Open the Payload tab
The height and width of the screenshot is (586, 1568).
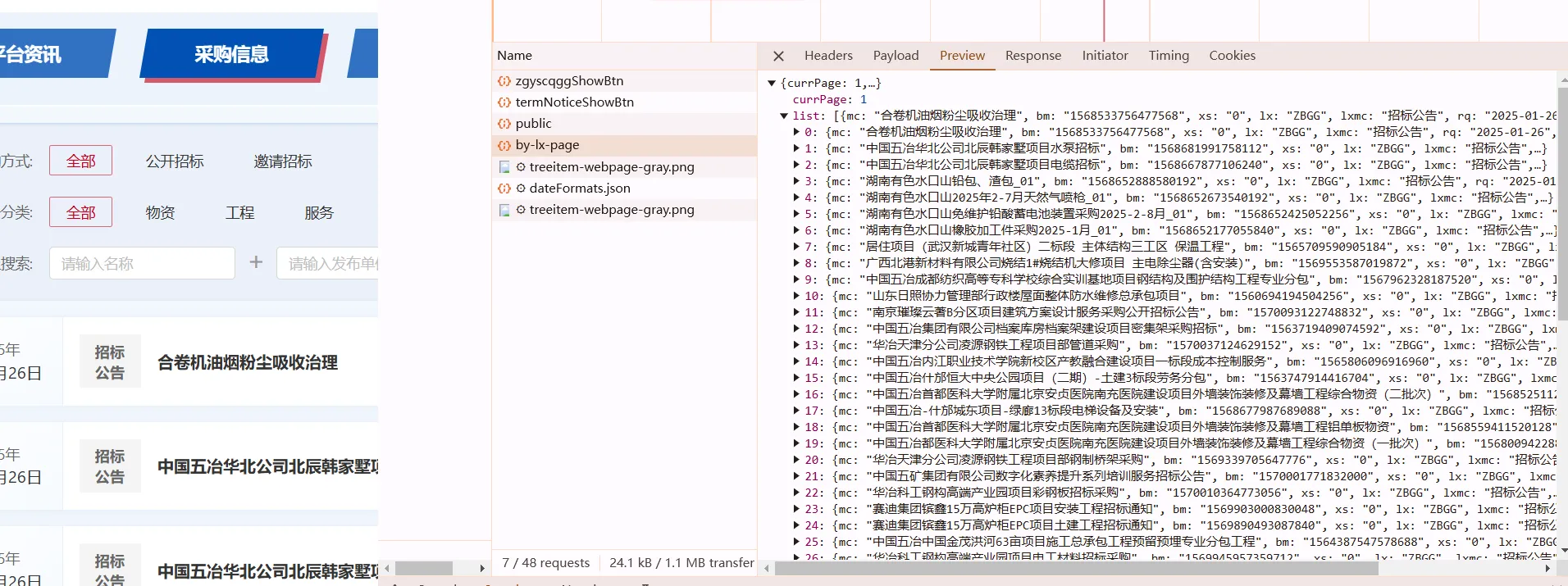point(896,56)
